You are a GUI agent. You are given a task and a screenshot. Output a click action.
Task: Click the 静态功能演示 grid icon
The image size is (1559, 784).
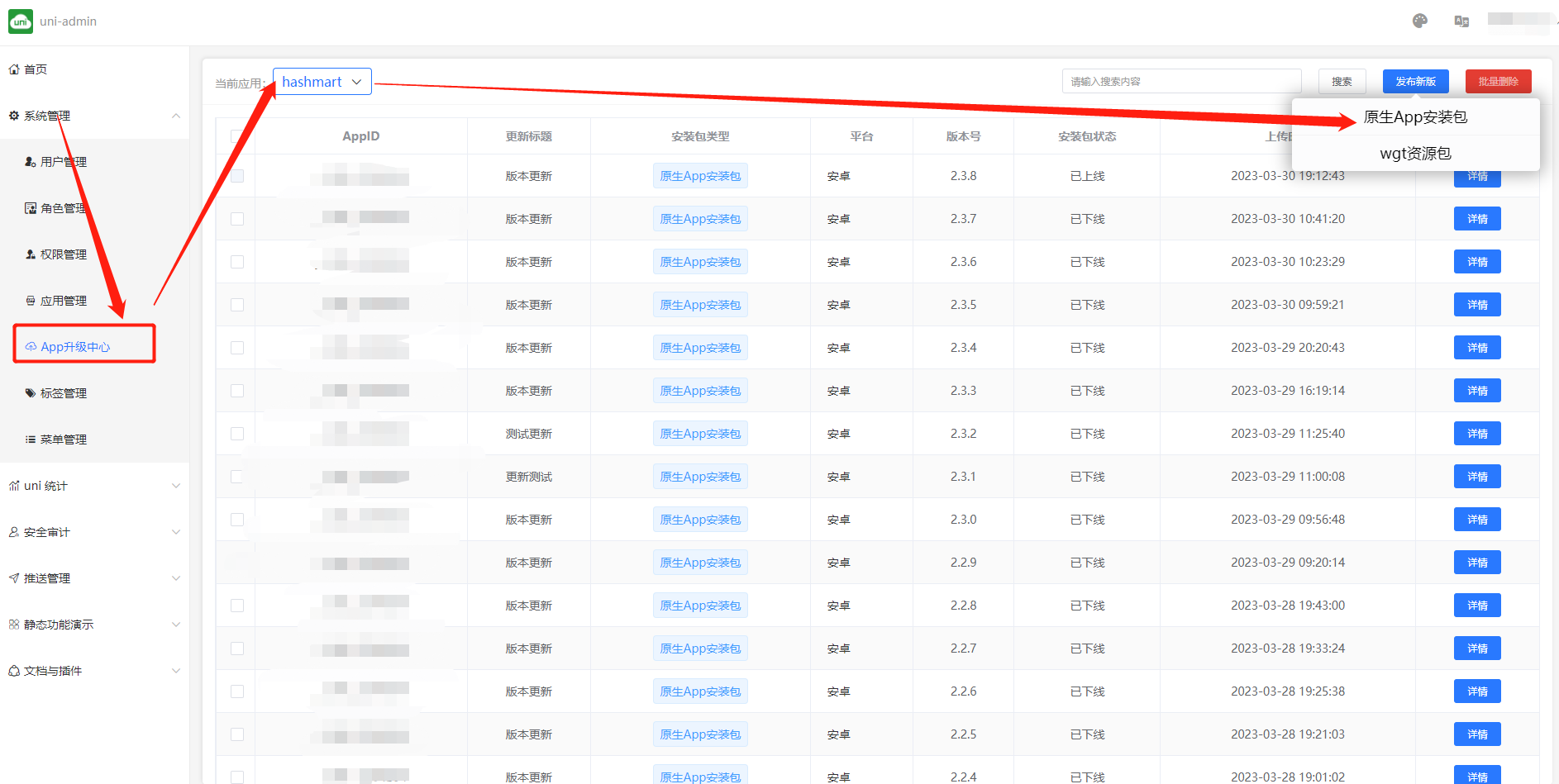pos(14,625)
